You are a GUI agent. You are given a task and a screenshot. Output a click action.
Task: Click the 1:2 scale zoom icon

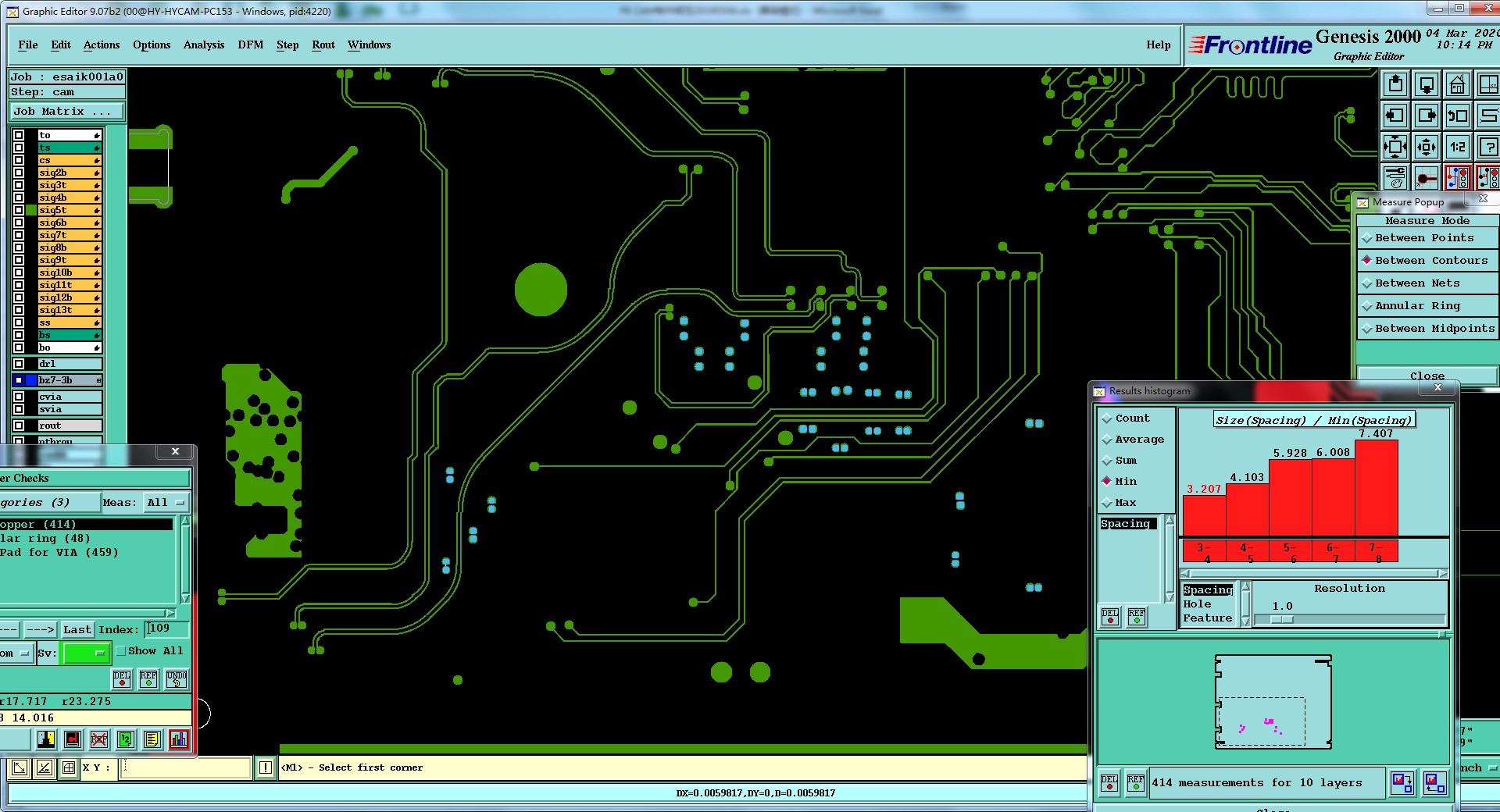point(1458,147)
